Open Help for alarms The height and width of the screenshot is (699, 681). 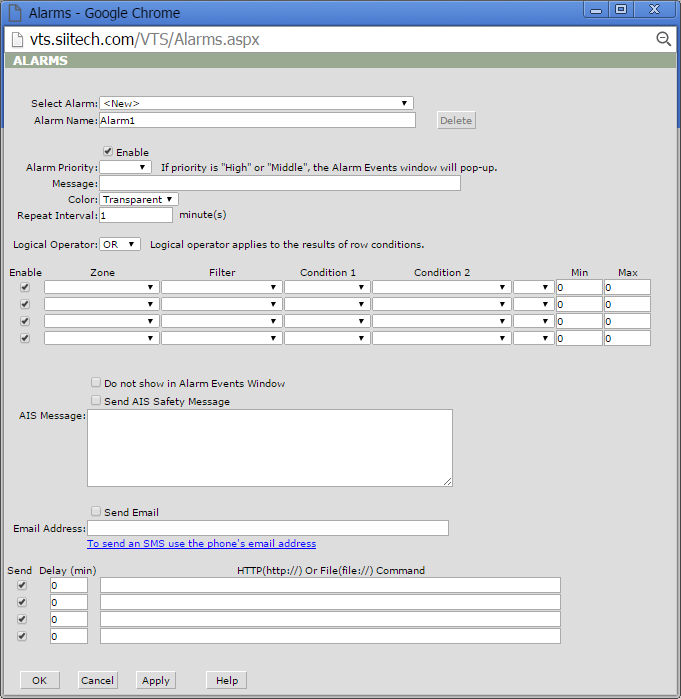226,680
